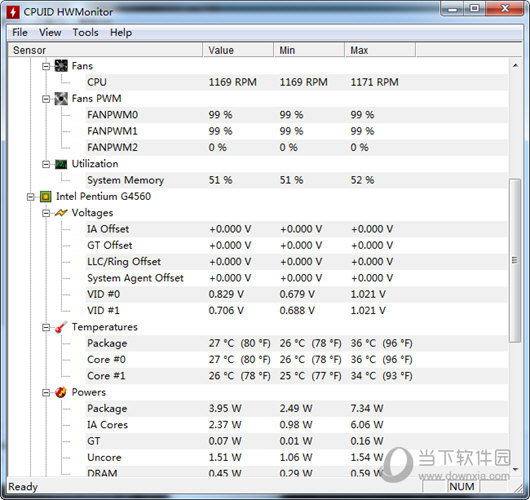Select the IA Cores power row
Screen dimensions: 530x500
(297, 425)
